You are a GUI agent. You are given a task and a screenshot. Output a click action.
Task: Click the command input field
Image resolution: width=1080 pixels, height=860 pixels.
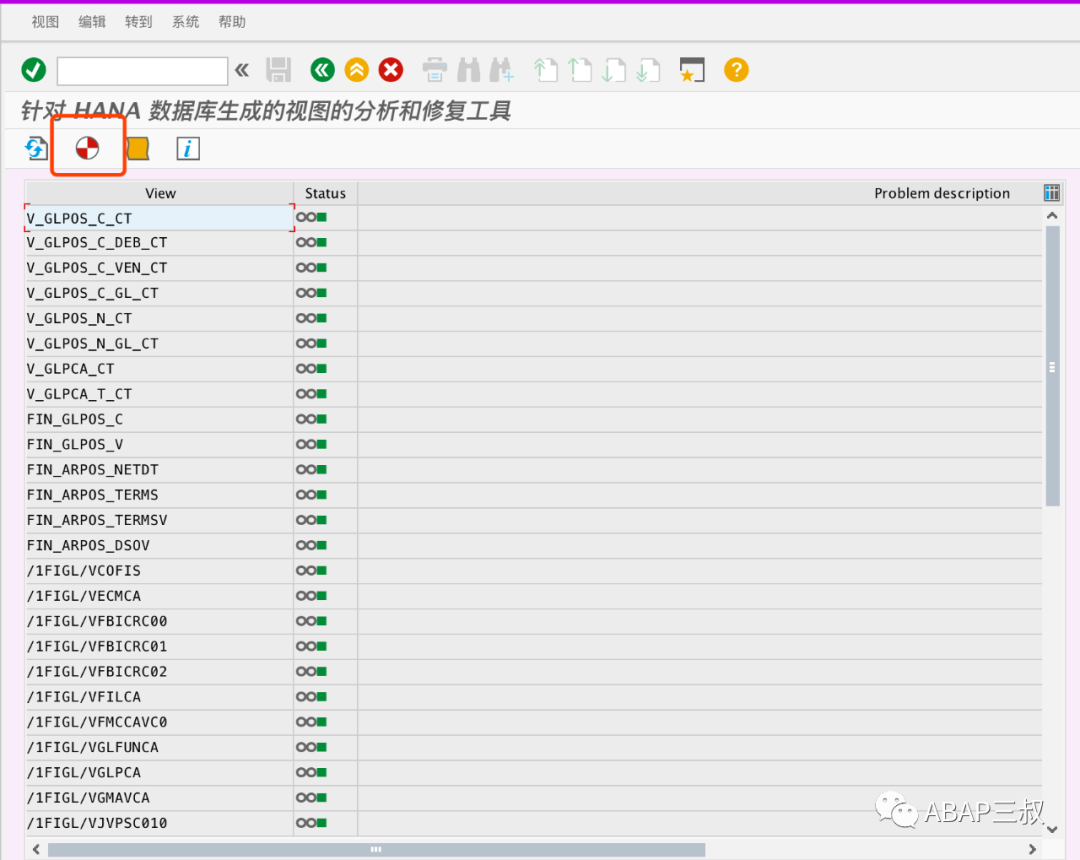pyautogui.click(x=142, y=71)
